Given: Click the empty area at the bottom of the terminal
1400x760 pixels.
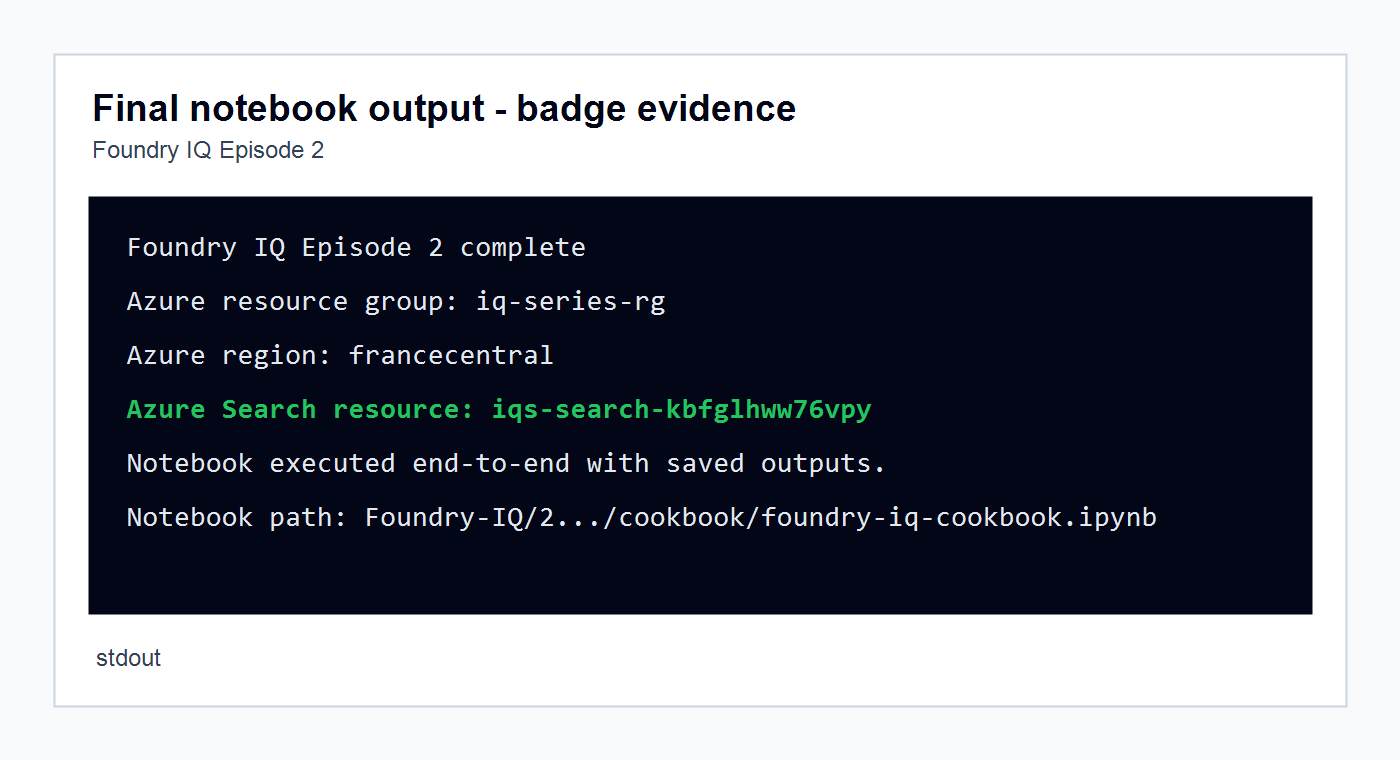Looking at the screenshot, I should coord(700,575).
